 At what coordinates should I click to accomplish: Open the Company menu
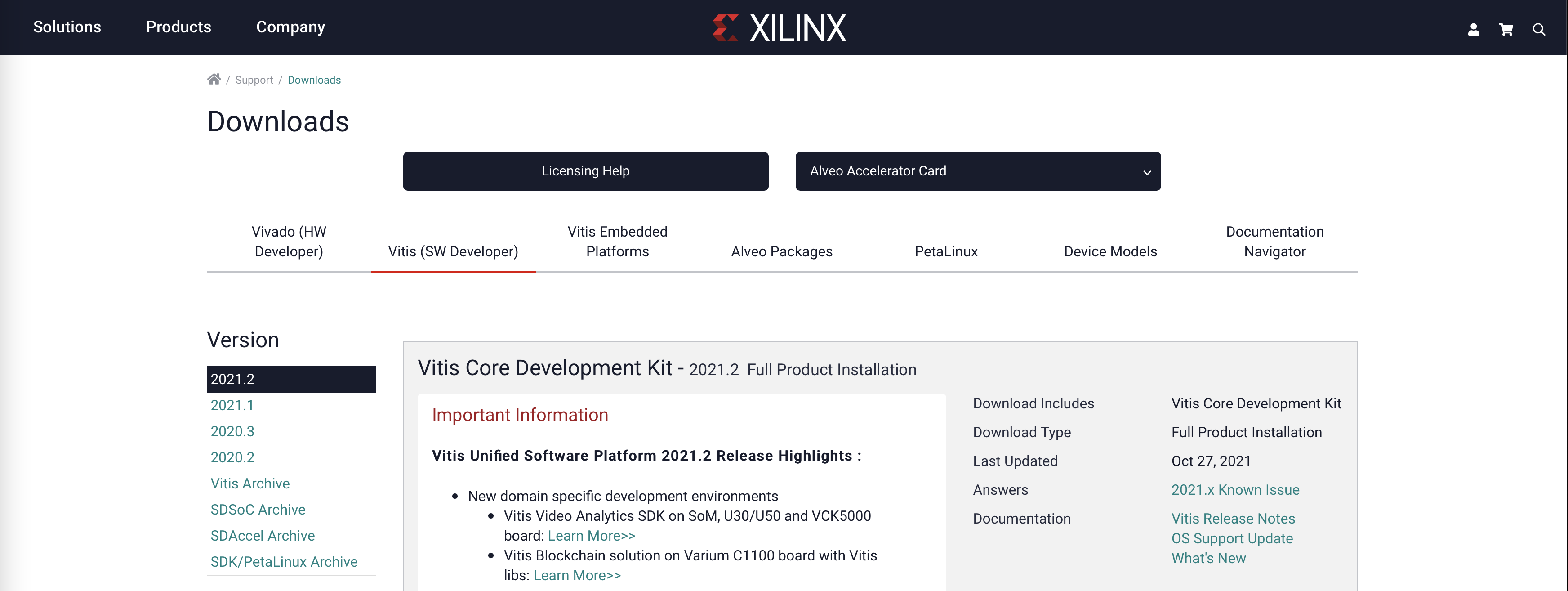coord(290,27)
